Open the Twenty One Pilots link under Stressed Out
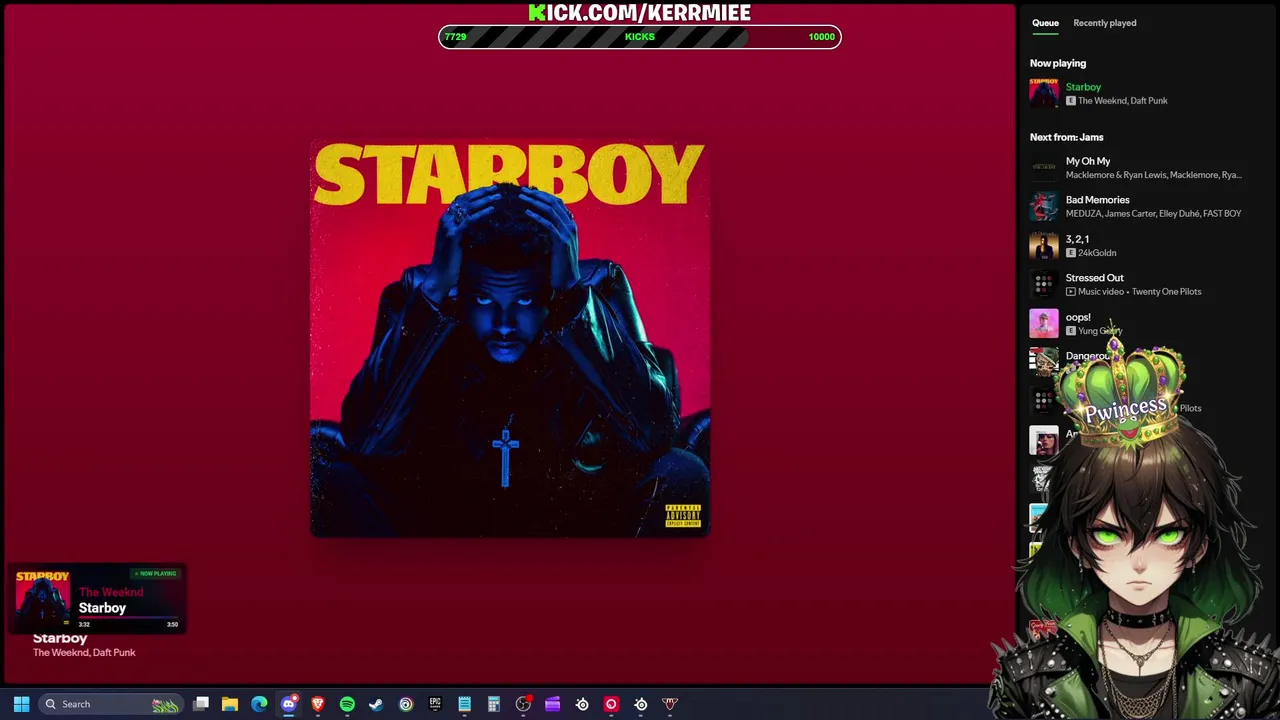 pyautogui.click(x=1167, y=292)
